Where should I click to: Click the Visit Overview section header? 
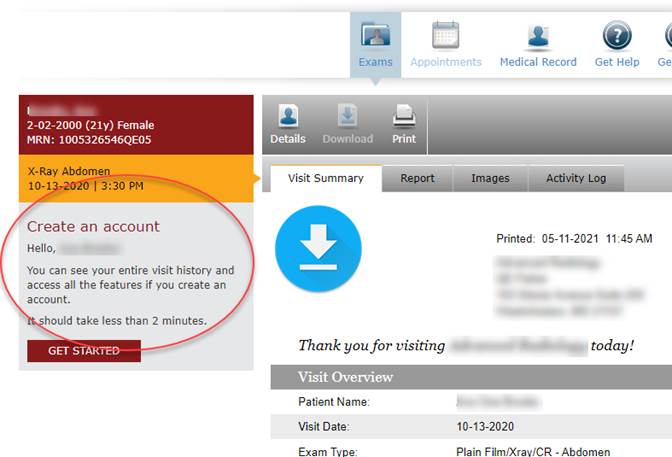pyautogui.click(x=345, y=377)
